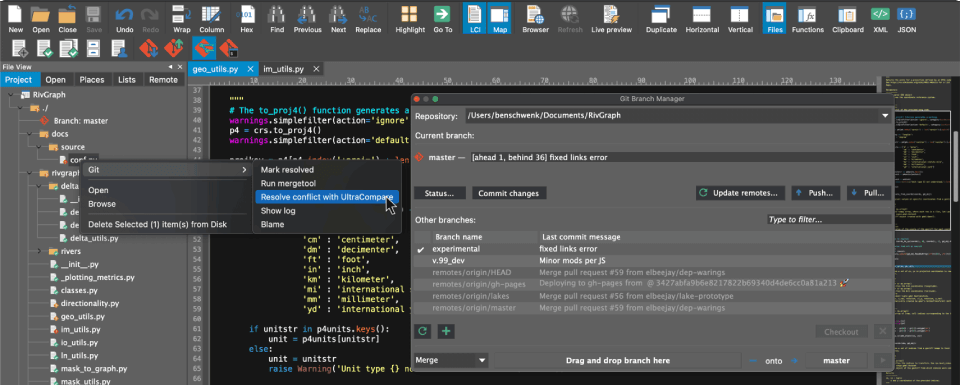Viewport: 960px width, 385px height.
Task: Collapse the RivGraph project node
Action: point(11,95)
